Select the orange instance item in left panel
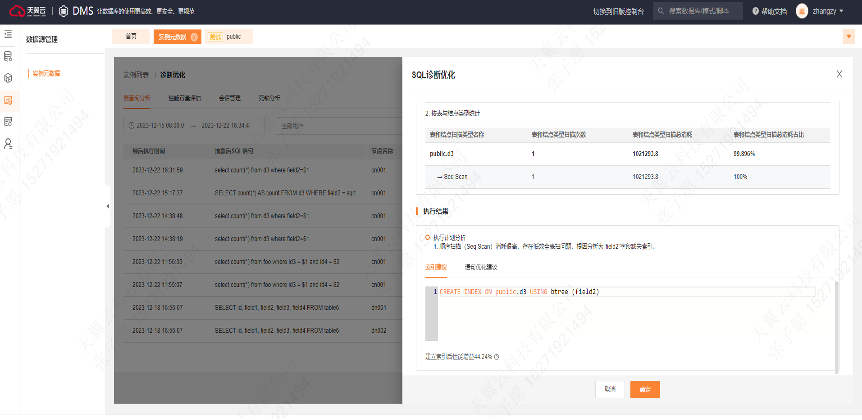 tap(46, 73)
